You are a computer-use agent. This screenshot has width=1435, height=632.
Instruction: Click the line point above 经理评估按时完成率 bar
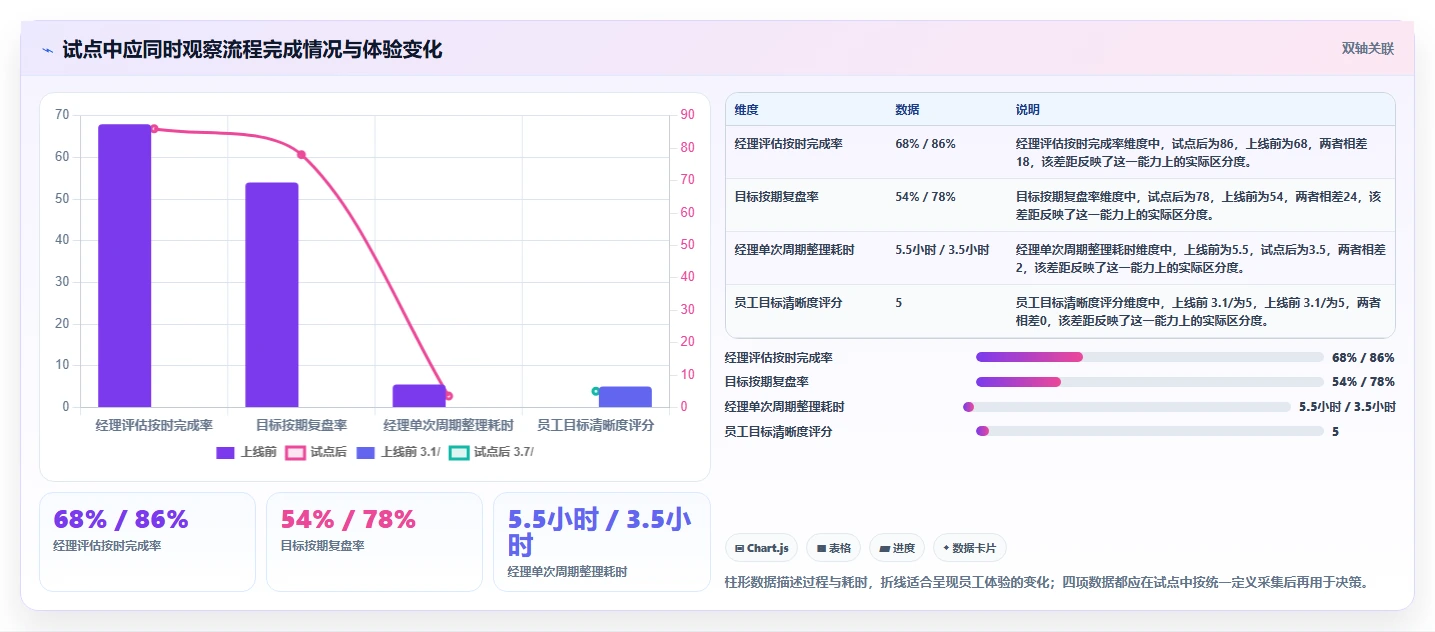(x=154, y=128)
